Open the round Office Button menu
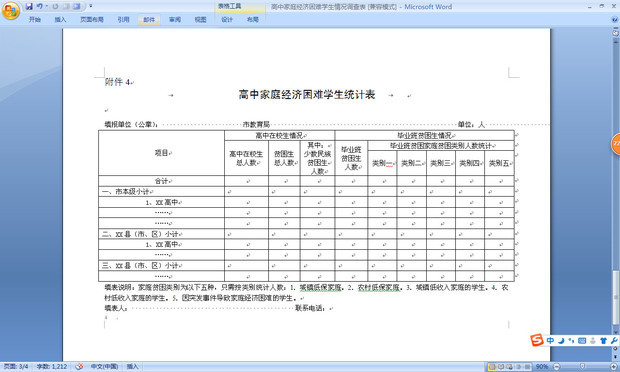This screenshot has height=372, width=620. coord(11,10)
